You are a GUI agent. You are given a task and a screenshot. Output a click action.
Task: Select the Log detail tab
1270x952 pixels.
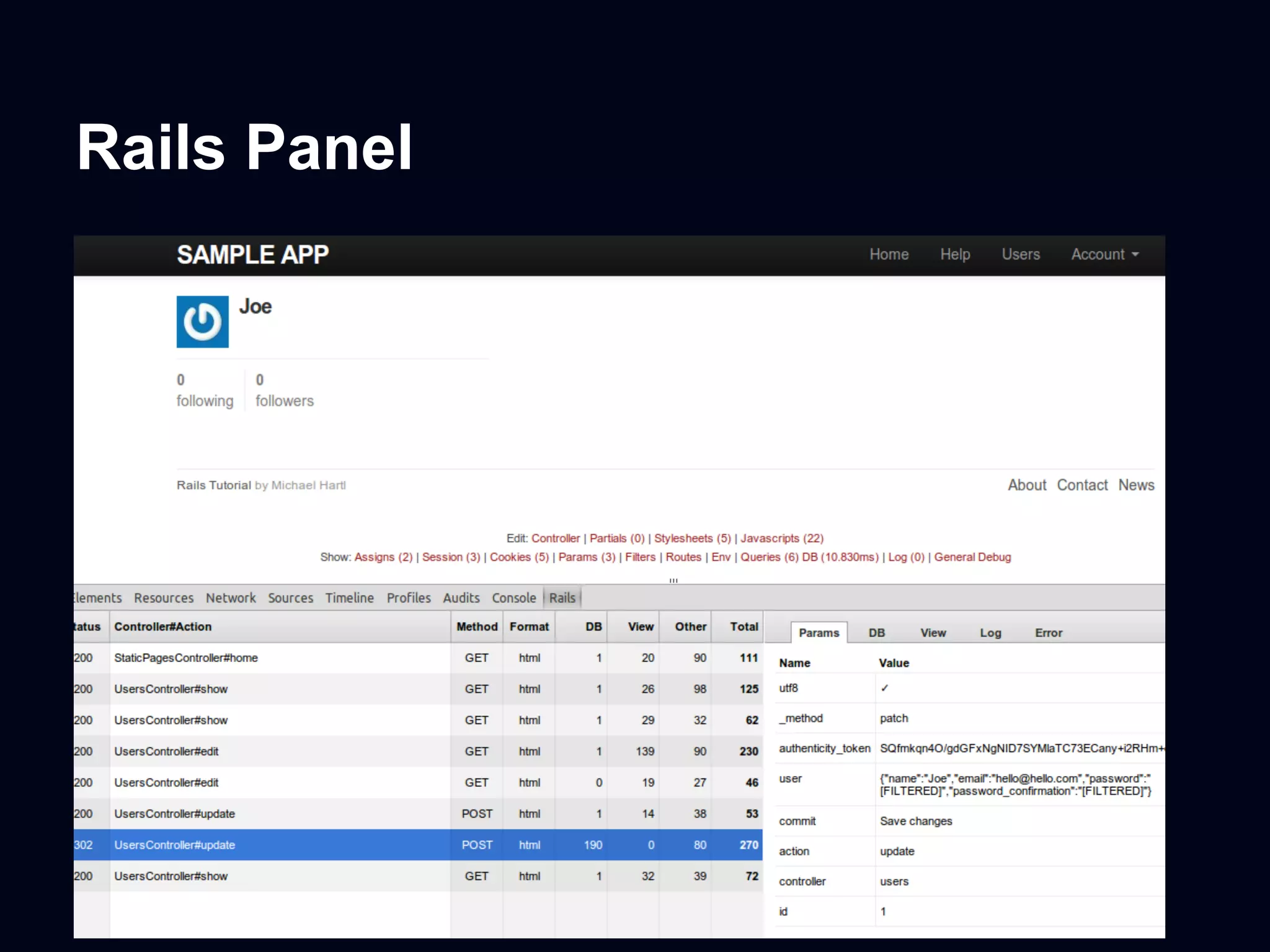coord(990,633)
